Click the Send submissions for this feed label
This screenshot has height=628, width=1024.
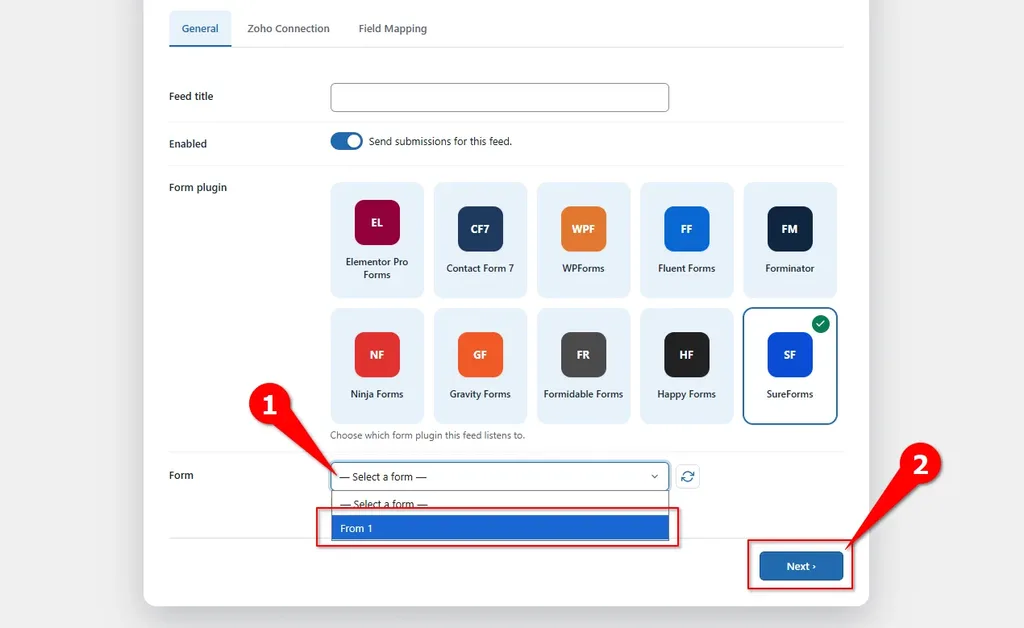click(440, 141)
